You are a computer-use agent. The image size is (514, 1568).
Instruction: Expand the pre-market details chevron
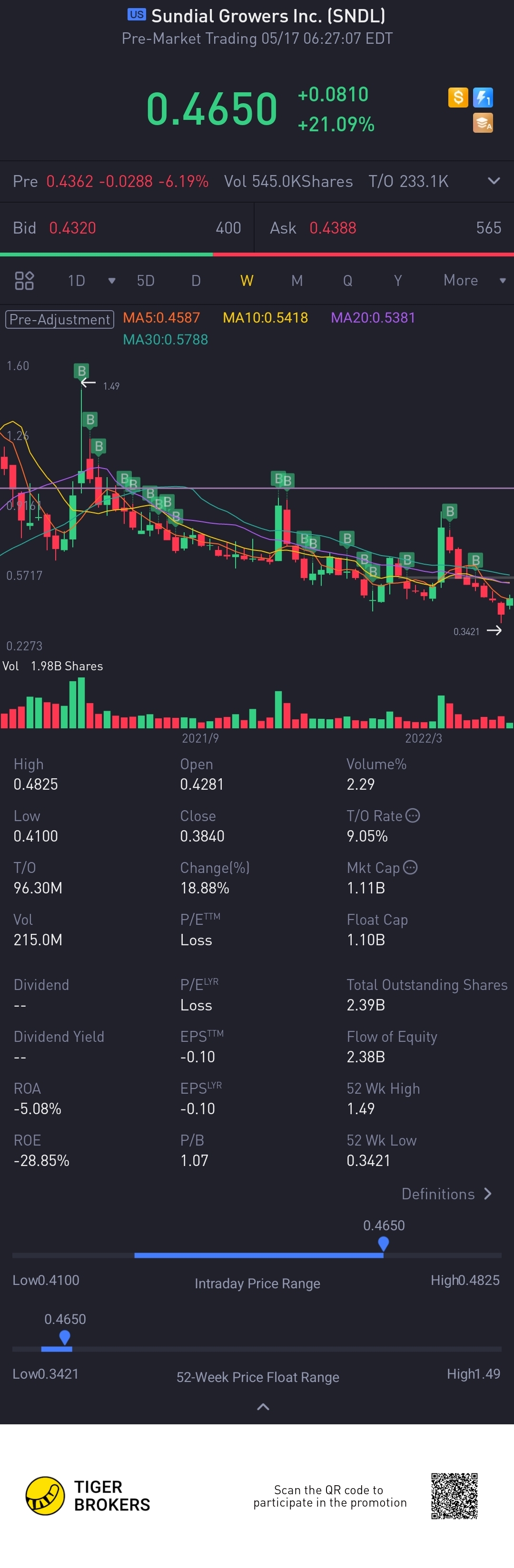pyautogui.click(x=494, y=181)
